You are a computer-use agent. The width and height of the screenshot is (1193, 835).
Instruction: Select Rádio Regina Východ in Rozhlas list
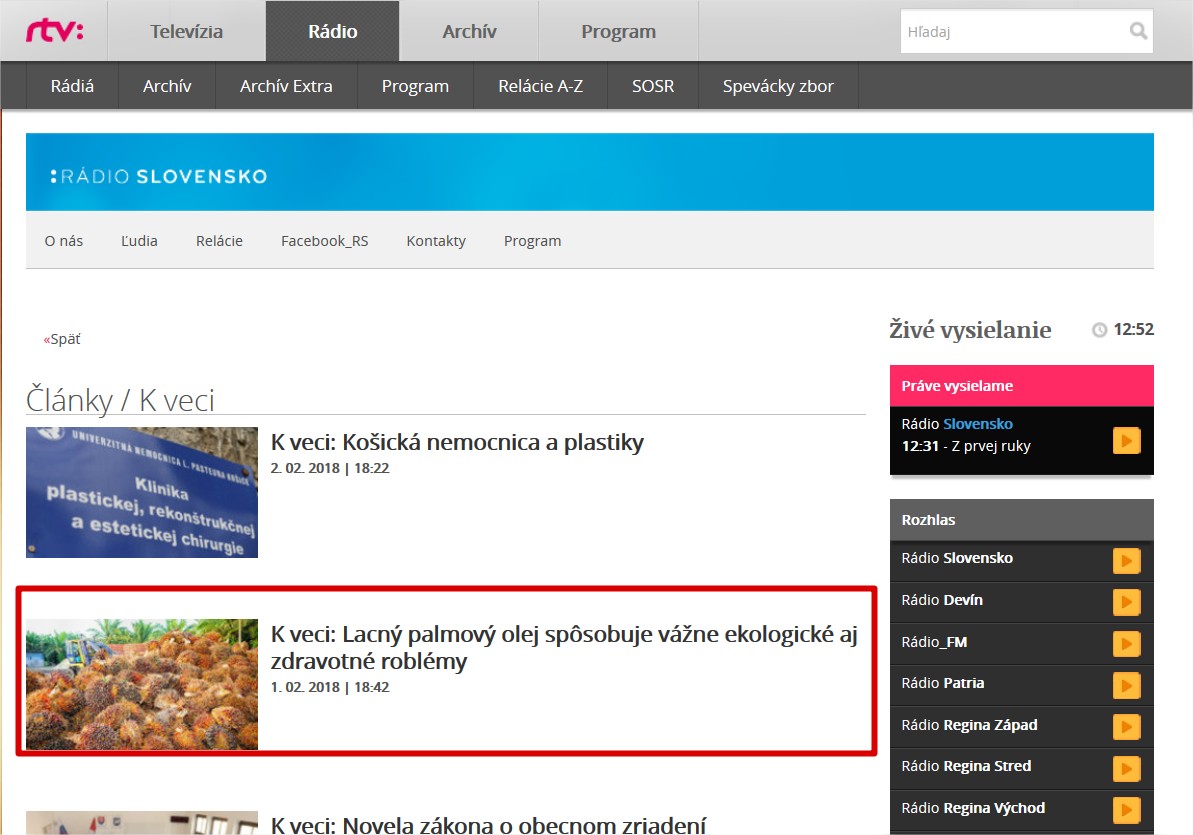pos(973,808)
